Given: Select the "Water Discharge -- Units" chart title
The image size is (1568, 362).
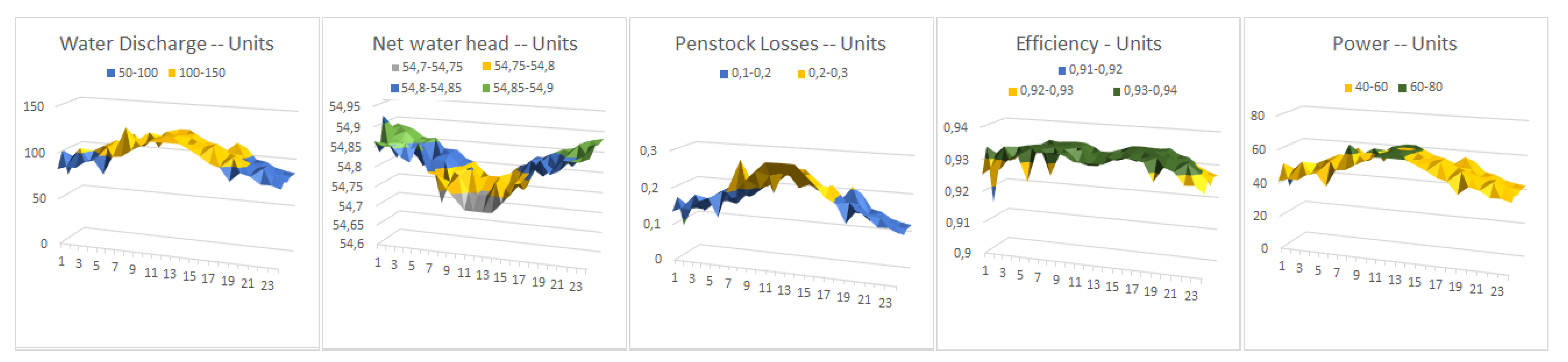Looking at the screenshot, I should pyautogui.click(x=166, y=44).
